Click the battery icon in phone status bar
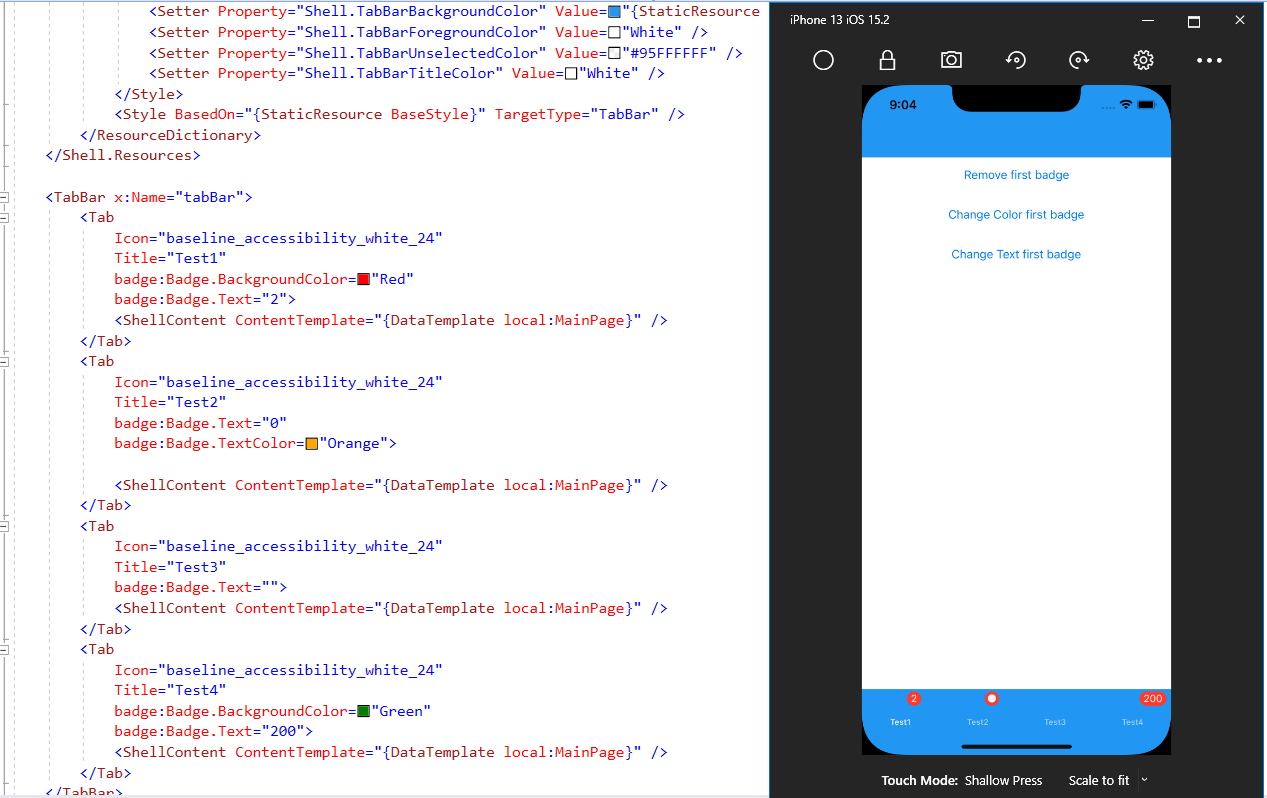This screenshot has width=1267, height=798. [x=1146, y=105]
